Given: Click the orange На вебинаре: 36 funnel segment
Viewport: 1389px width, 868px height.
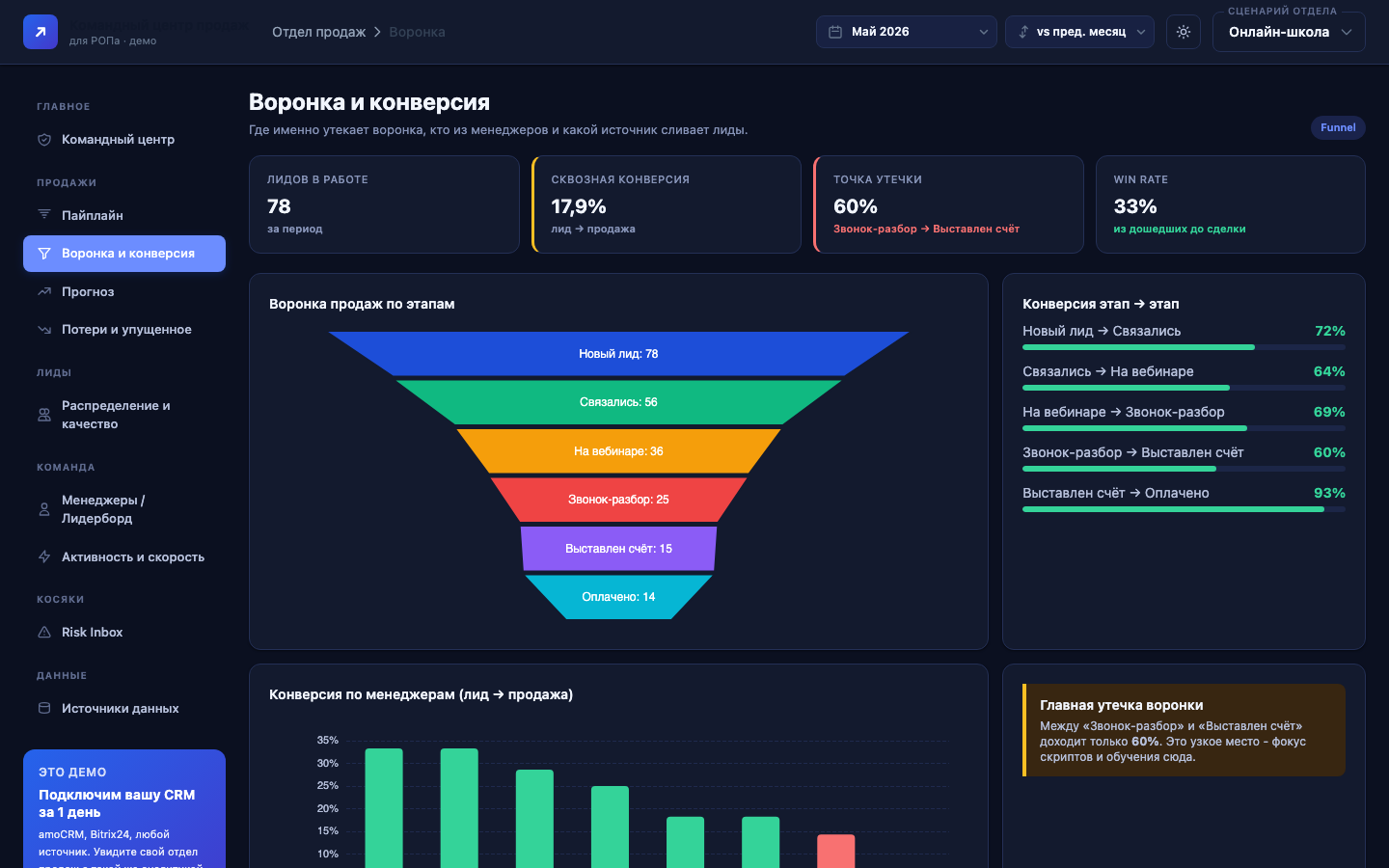Looking at the screenshot, I should click(618, 451).
